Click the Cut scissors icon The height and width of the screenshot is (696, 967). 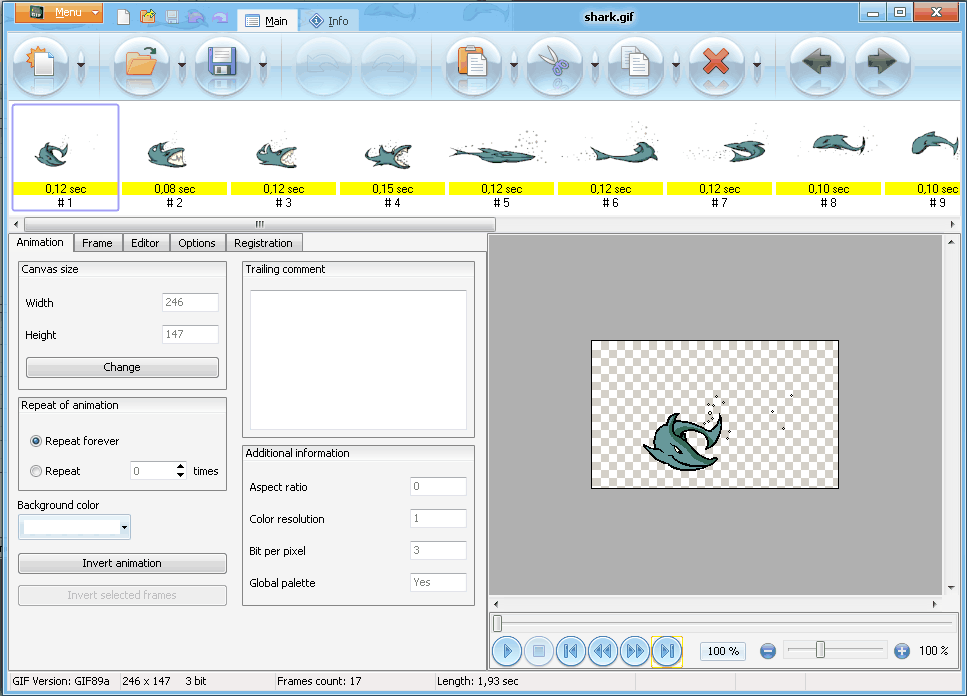click(554, 64)
